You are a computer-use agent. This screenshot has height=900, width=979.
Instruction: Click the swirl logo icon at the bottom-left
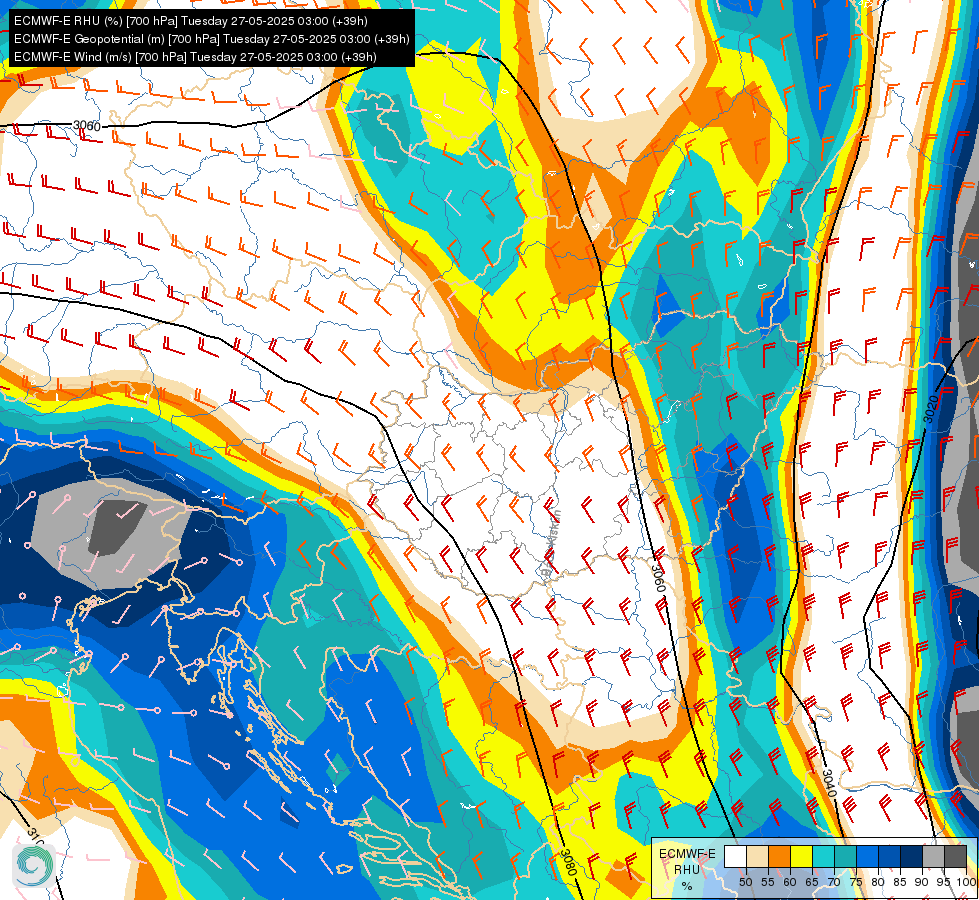[x=34, y=864]
